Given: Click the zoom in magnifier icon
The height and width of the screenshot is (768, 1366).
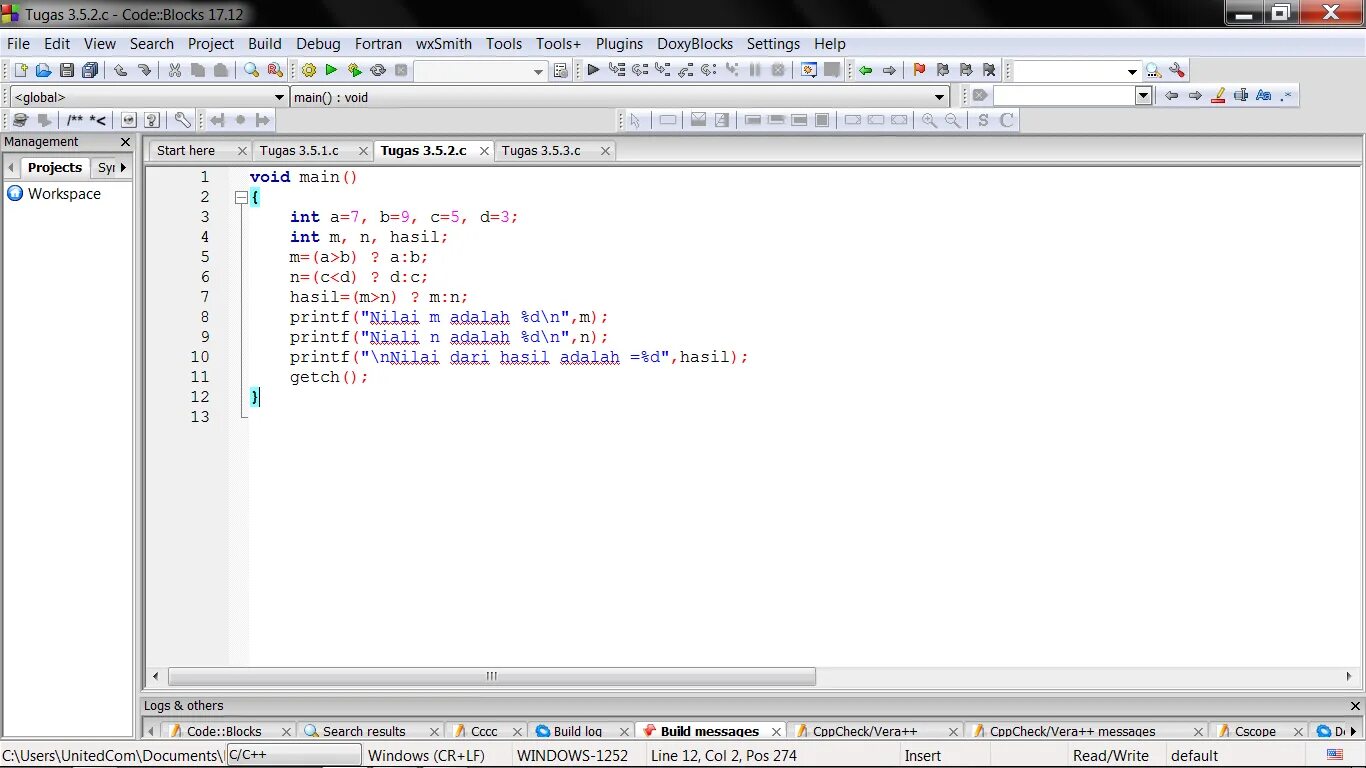Looking at the screenshot, I should tap(929, 120).
